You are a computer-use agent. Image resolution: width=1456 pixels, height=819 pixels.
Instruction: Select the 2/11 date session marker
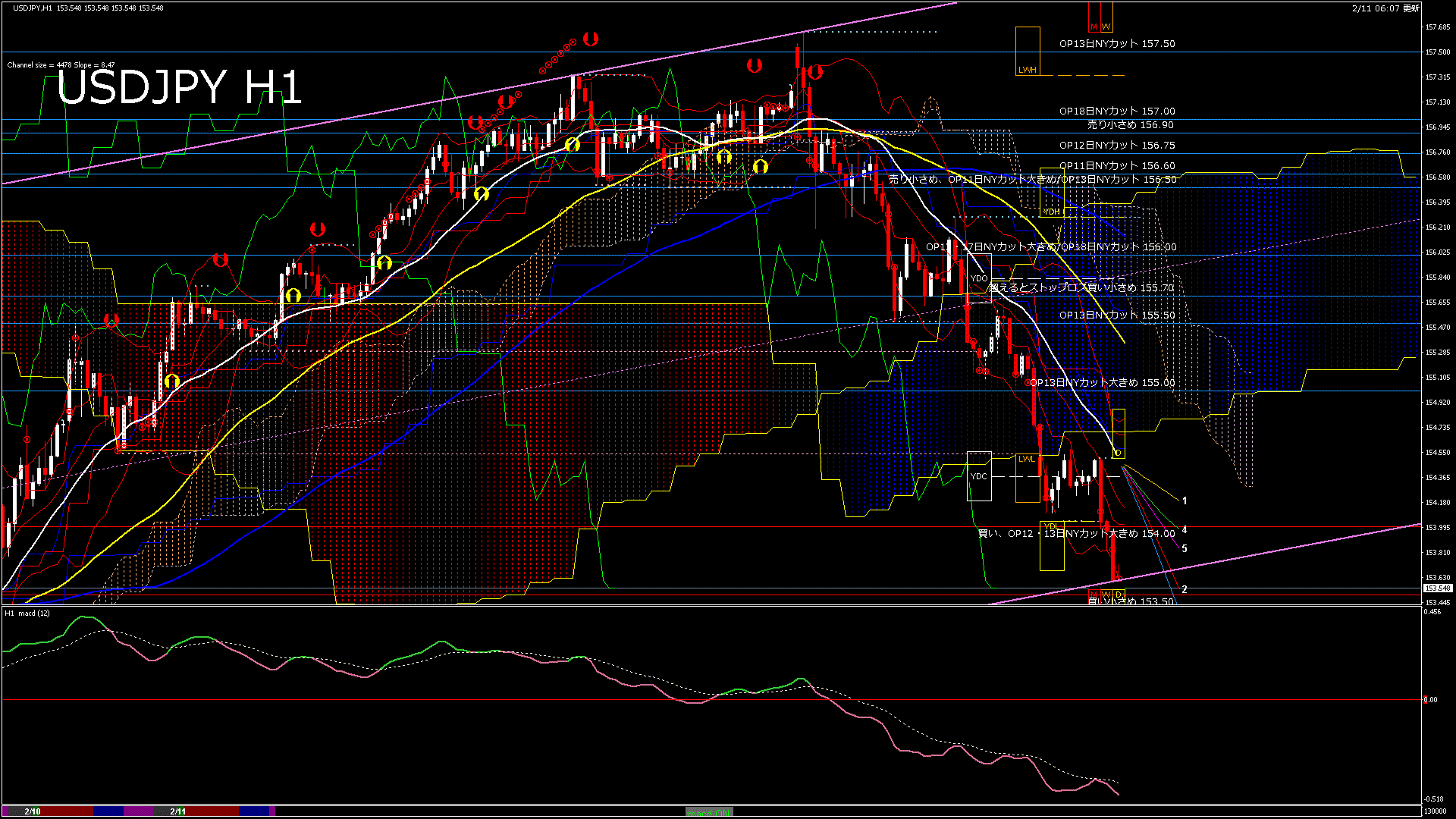click(x=178, y=811)
